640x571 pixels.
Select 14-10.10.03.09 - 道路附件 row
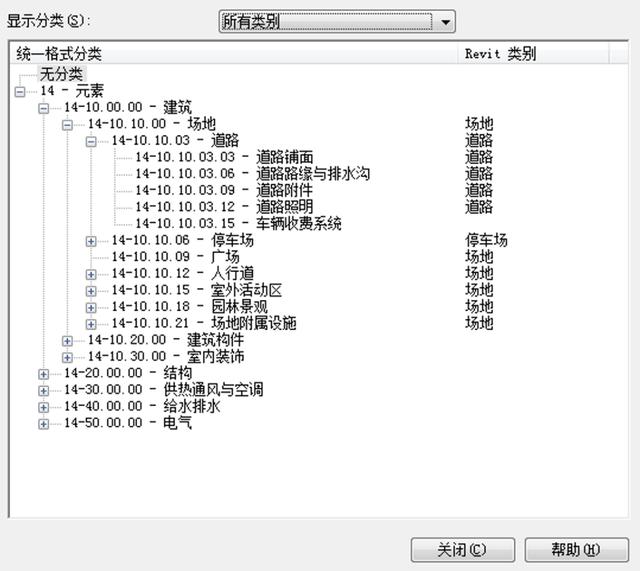click(x=224, y=190)
